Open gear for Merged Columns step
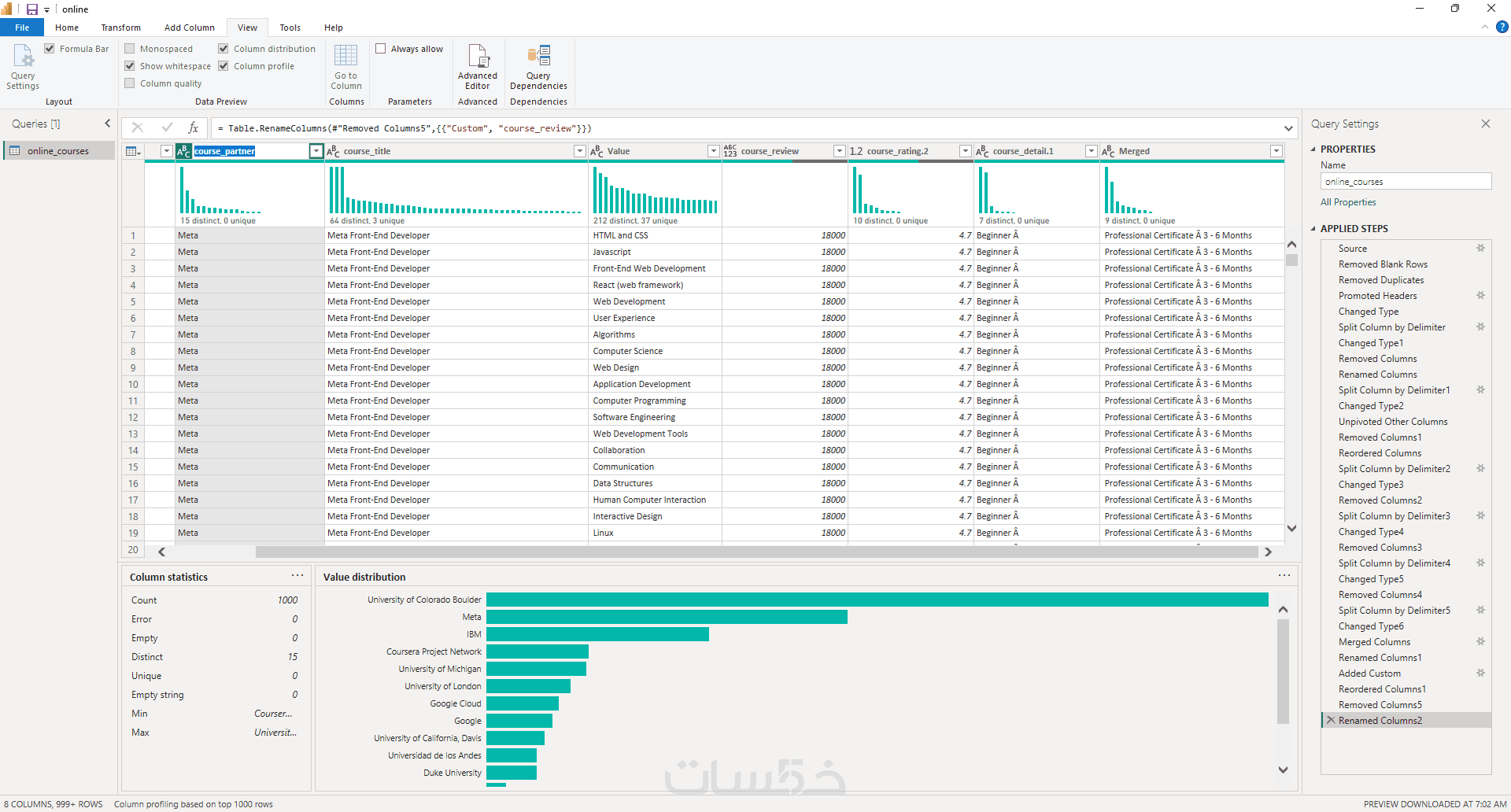Viewport: 1511px width, 812px height. point(1480,641)
